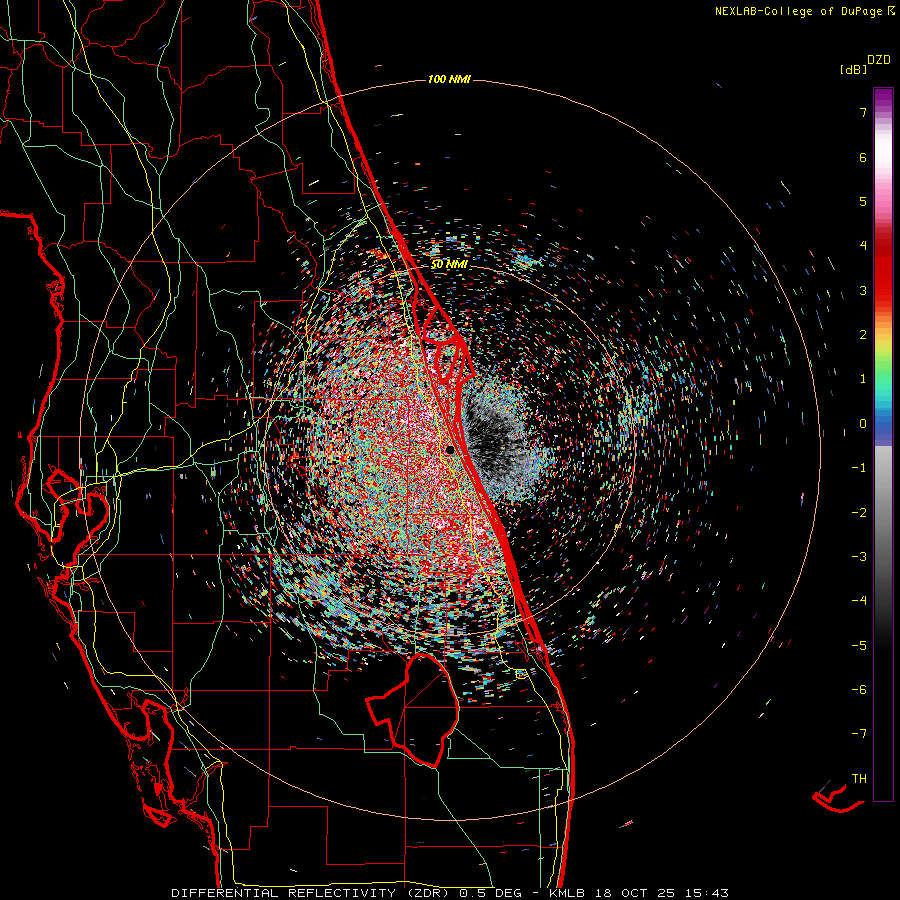This screenshot has height=900, width=900.
Task: Click the NEXLAB-College of DuPage label
Action: (804, 11)
